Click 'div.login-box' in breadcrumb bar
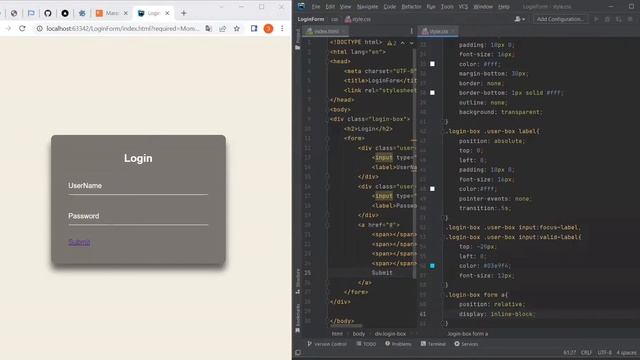 390,334
